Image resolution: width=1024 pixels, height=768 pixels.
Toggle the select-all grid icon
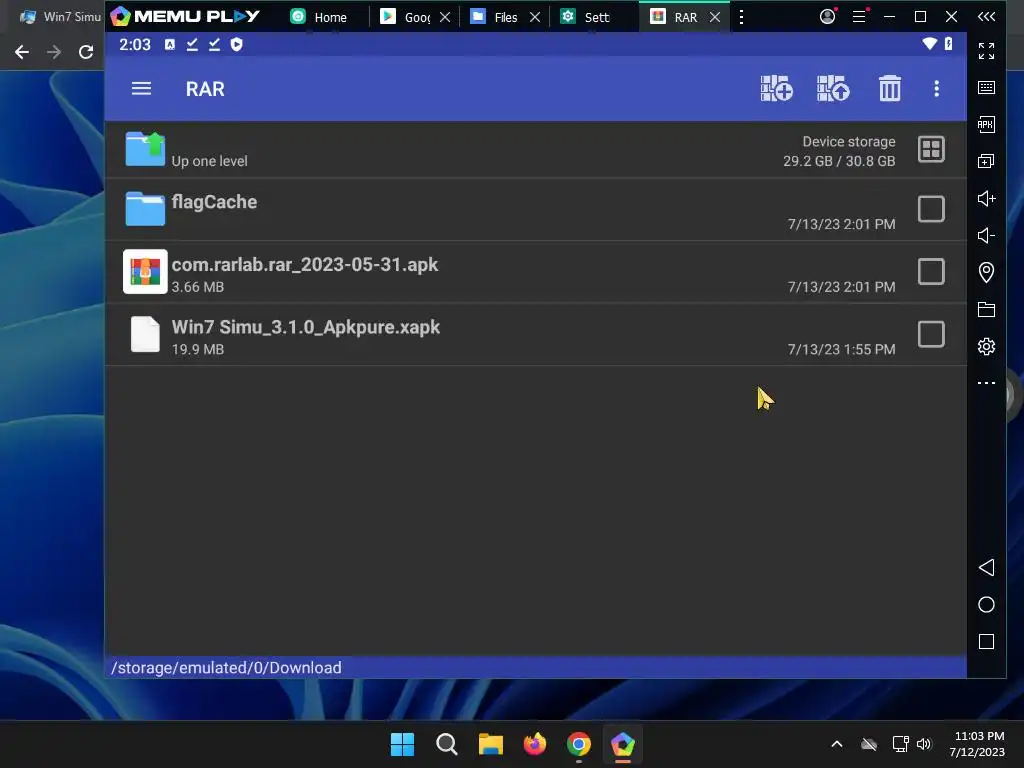[x=931, y=149]
